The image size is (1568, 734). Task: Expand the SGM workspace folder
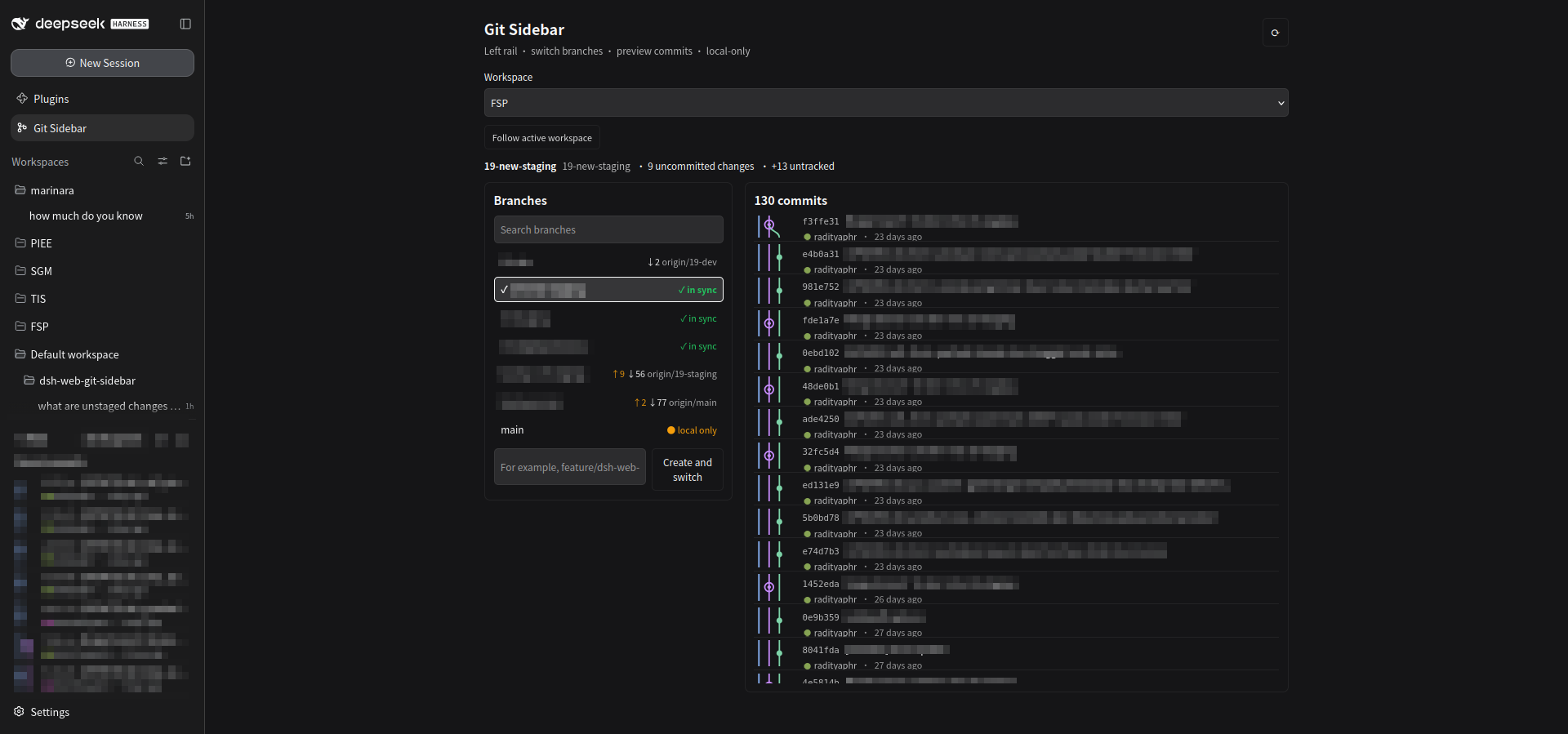[x=102, y=271]
